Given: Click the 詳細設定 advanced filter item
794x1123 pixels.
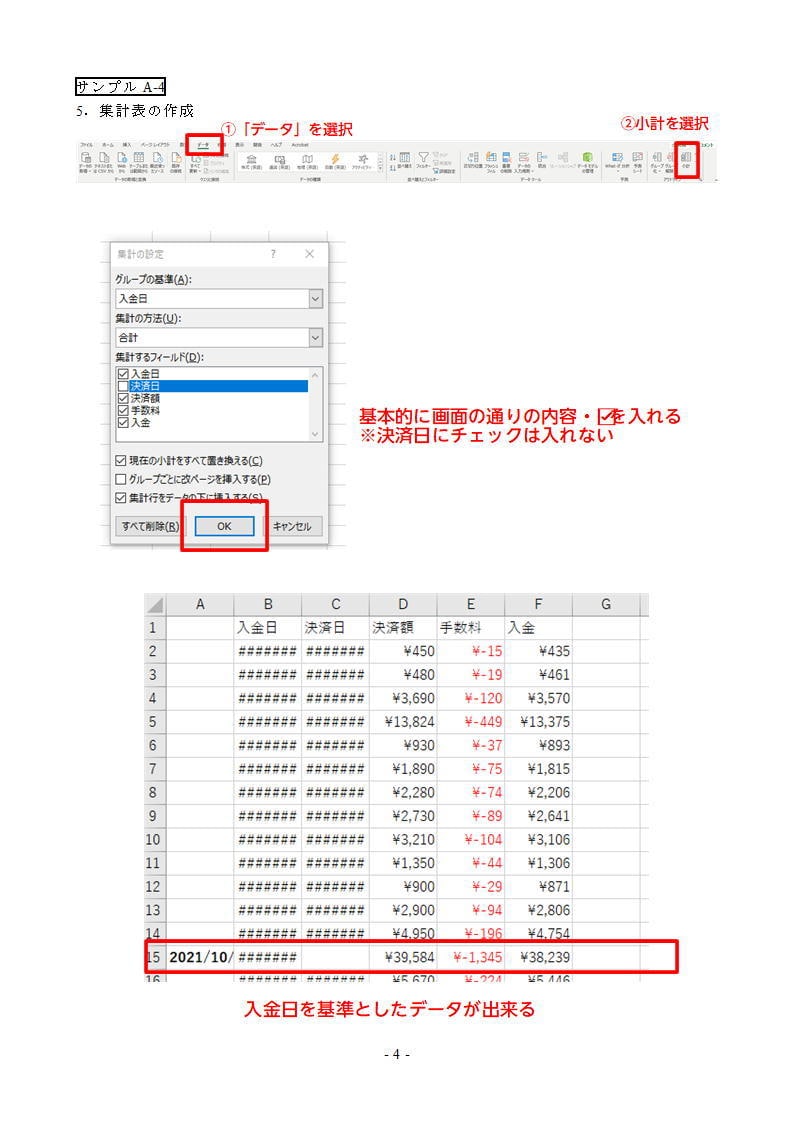Looking at the screenshot, I should click(444, 170).
